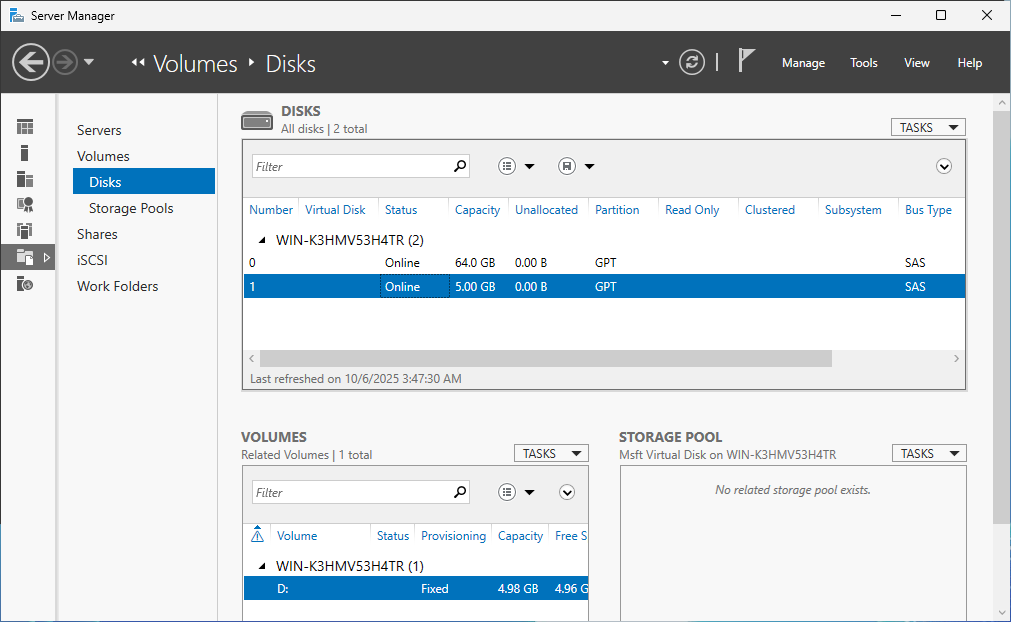Open dropdown arrow beside save query icon

[589, 166]
